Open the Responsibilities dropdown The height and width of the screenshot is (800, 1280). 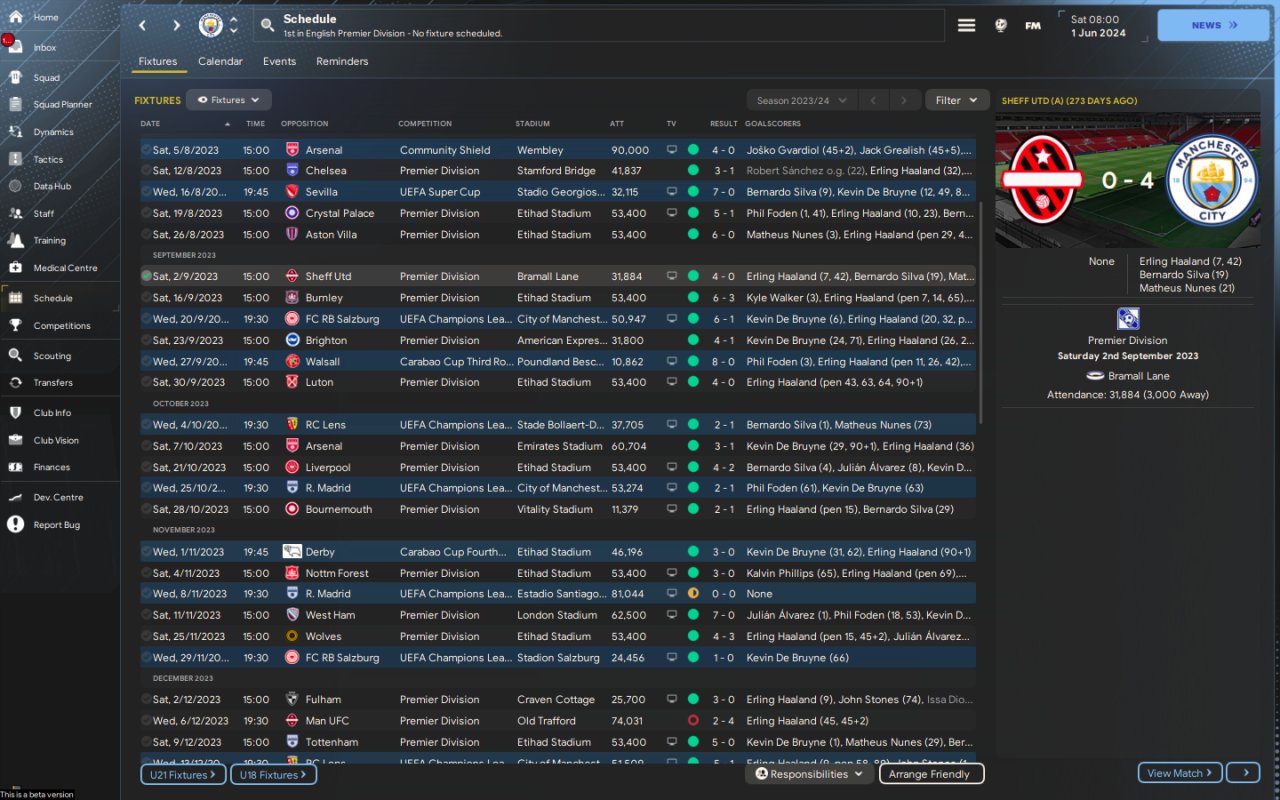point(809,774)
